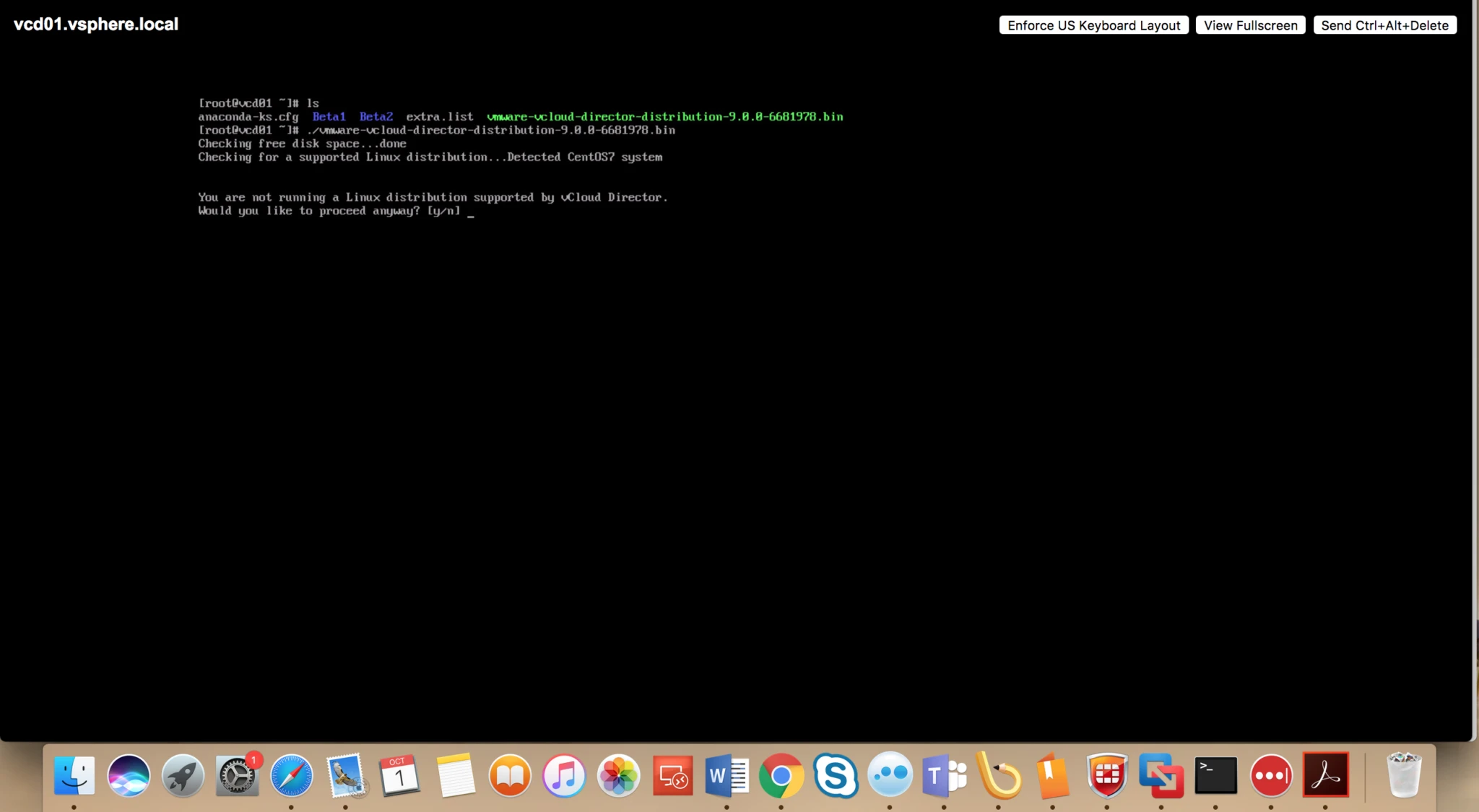Launch Siri from the dock

(x=129, y=776)
